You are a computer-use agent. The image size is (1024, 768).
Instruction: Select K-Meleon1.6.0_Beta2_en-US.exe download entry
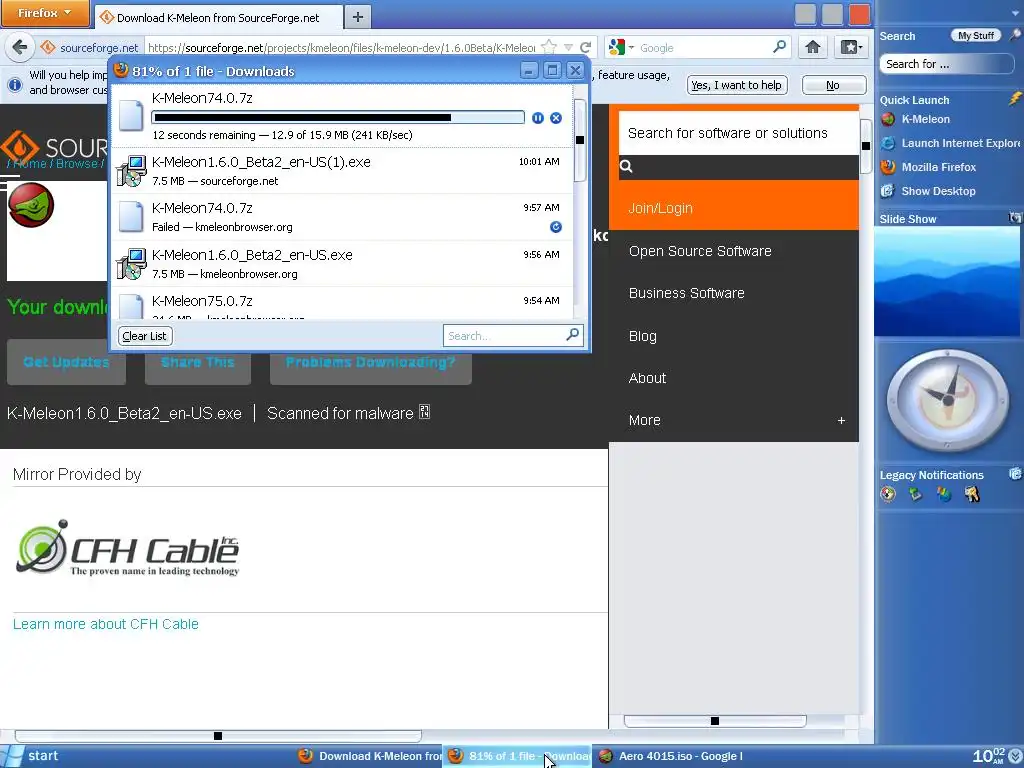point(342,264)
